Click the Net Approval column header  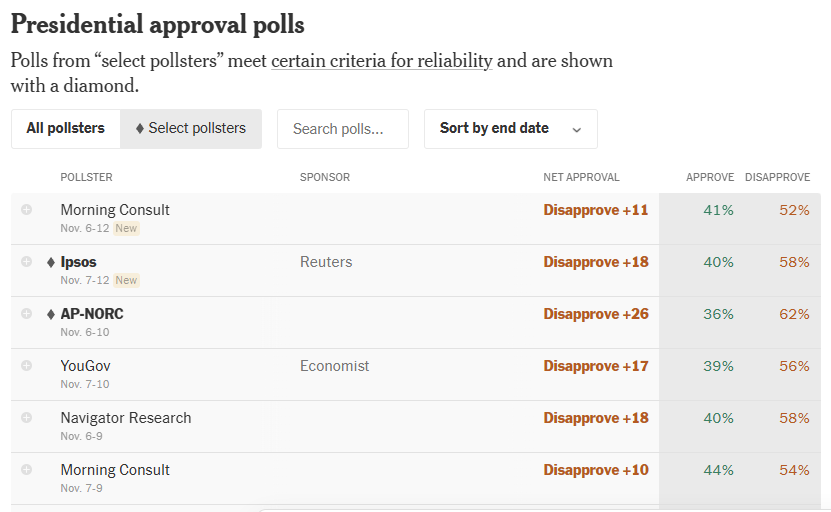pyautogui.click(x=581, y=177)
